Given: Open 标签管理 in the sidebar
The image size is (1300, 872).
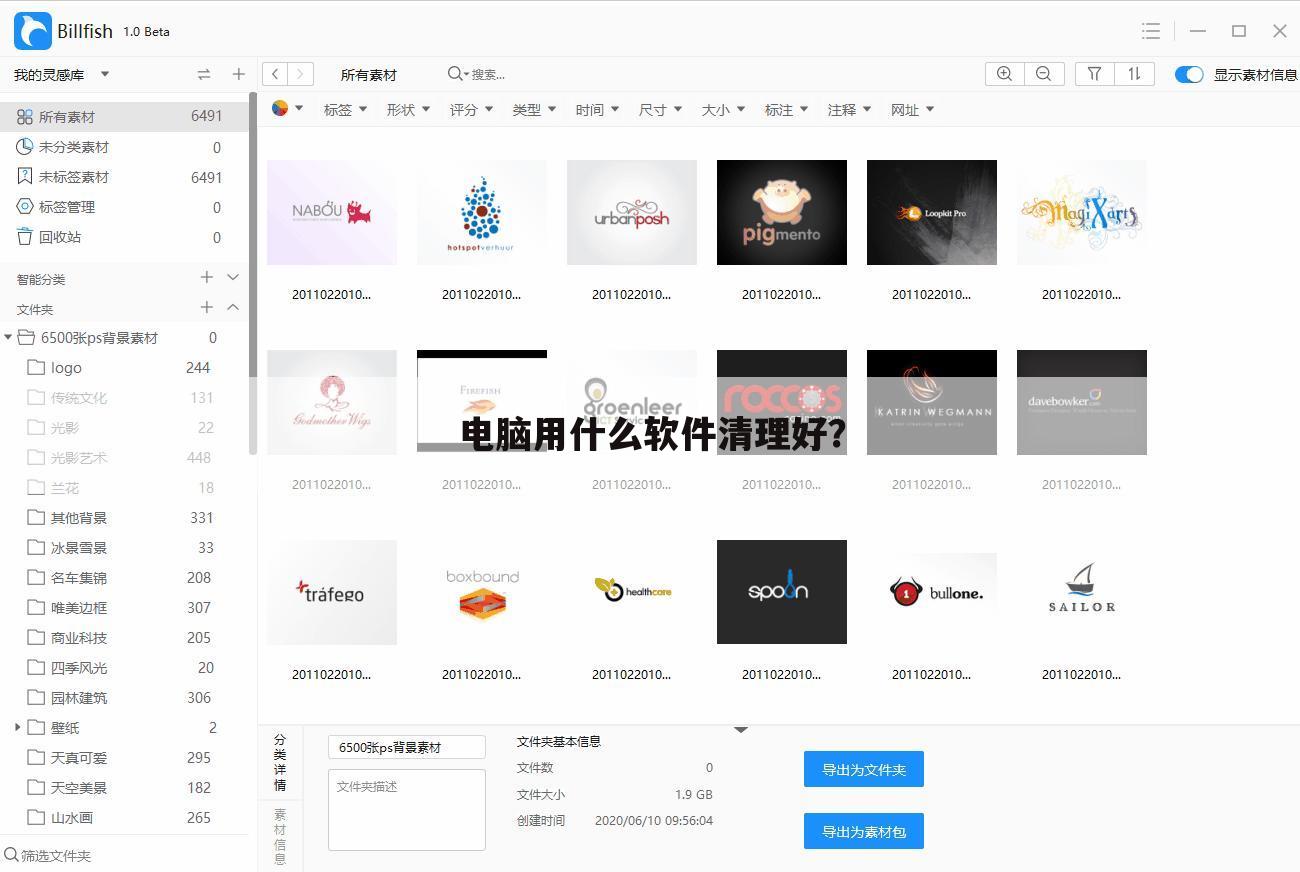Looking at the screenshot, I should [x=124, y=207].
